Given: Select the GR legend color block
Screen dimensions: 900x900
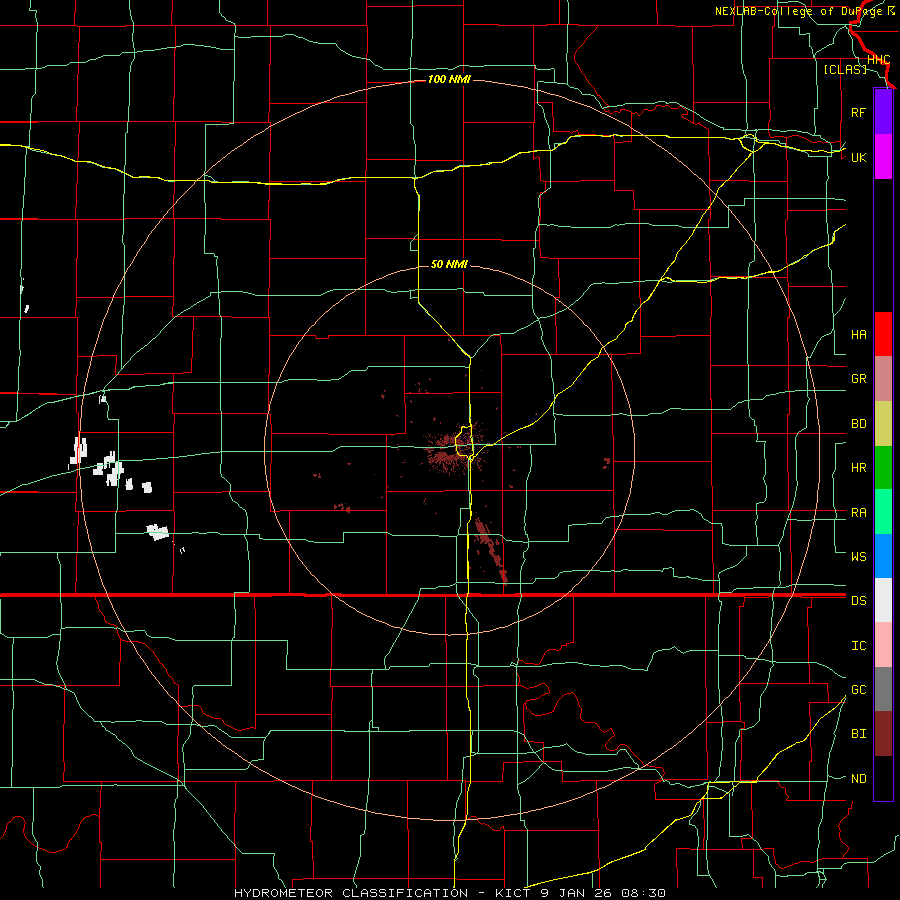Looking at the screenshot, I should [883, 379].
